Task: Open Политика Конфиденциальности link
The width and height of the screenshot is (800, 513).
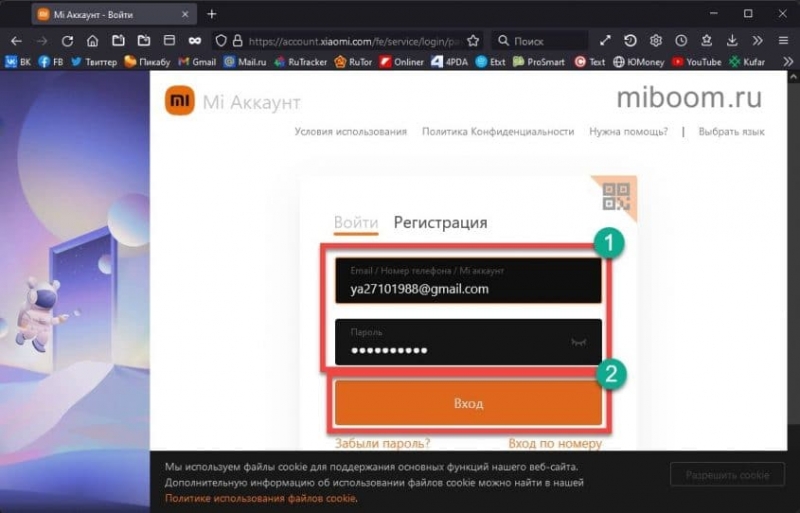Action: click(x=498, y=132)
